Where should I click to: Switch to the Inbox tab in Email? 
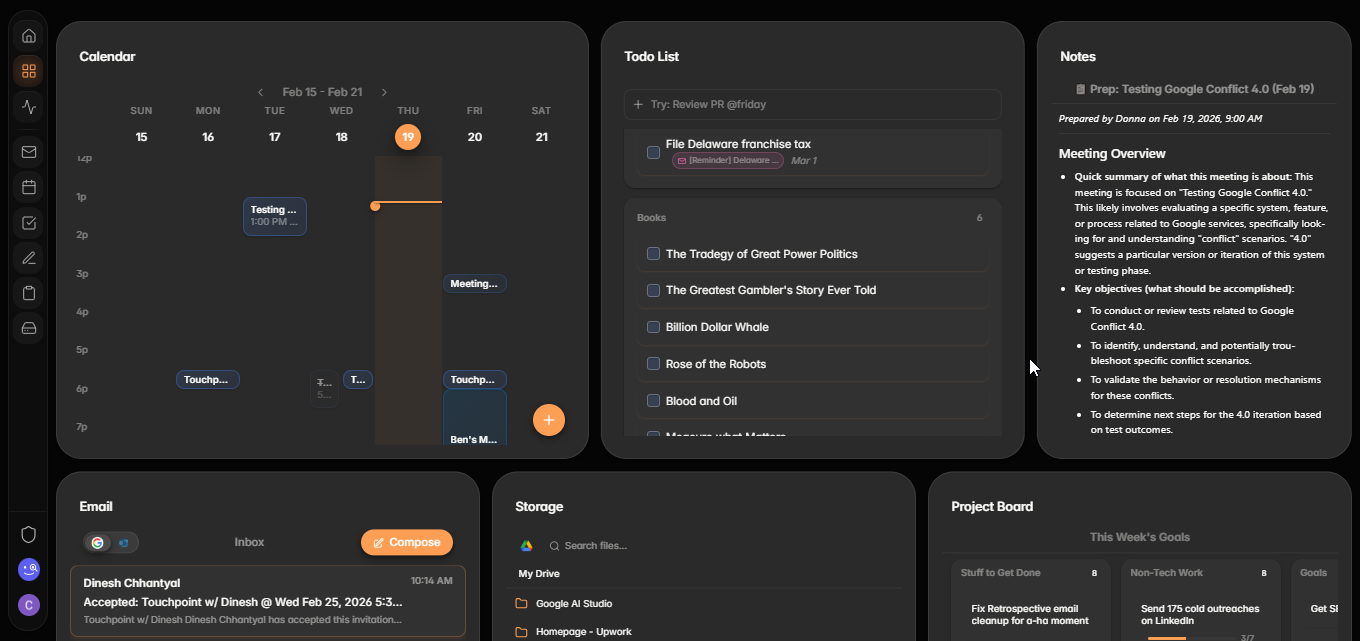coord(249,541)
